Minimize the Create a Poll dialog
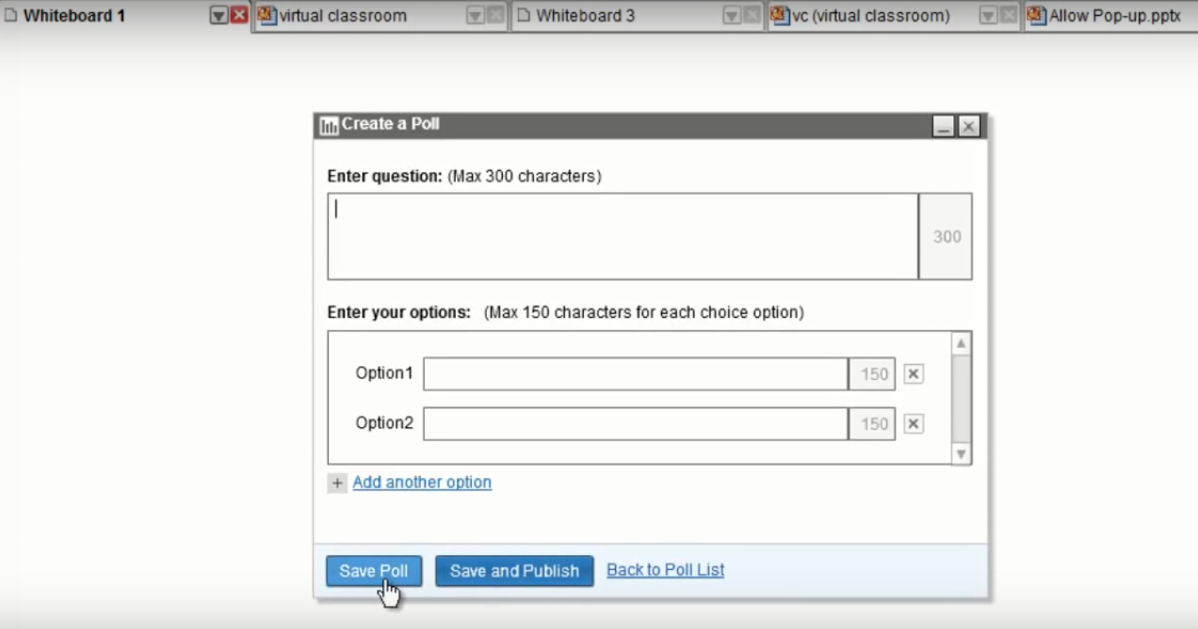The width and height of the screenshot is (1198, 629). coord(944,126)
